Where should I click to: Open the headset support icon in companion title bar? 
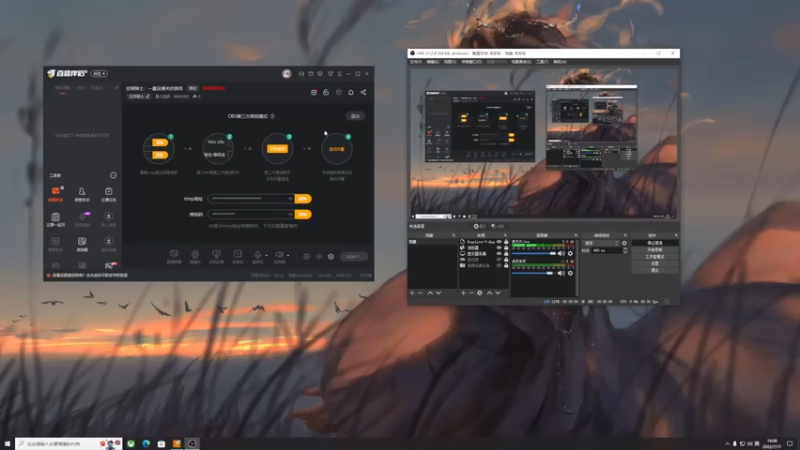coord(302,74)
